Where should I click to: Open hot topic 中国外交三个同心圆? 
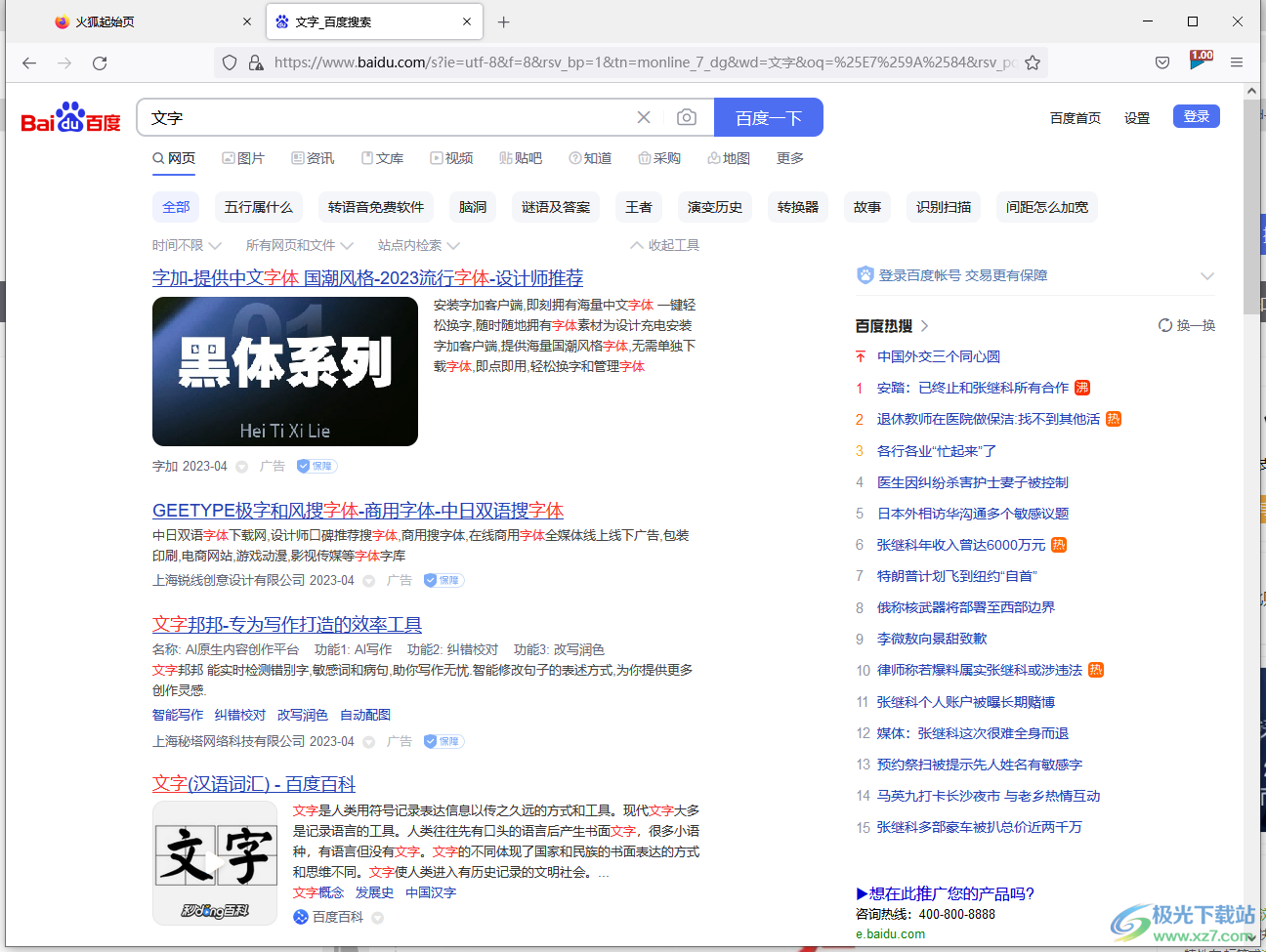(939, 356)
